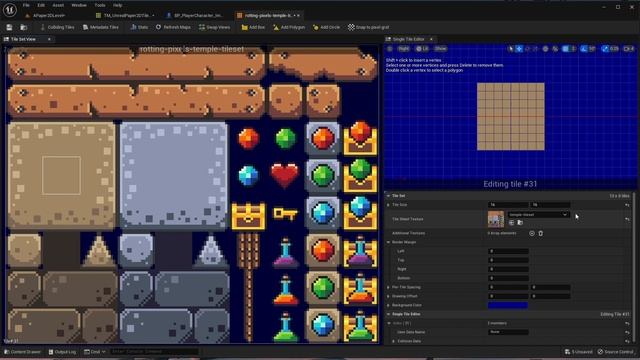Collapse the Tile Set section
Screen dimensions: 640x360
coord(388,196)
